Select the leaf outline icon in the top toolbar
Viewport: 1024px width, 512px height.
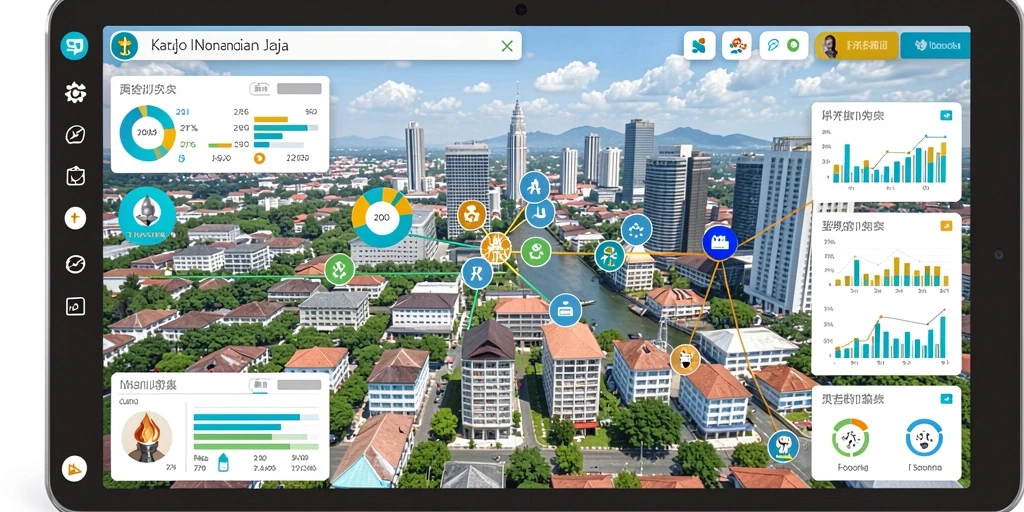774,45
